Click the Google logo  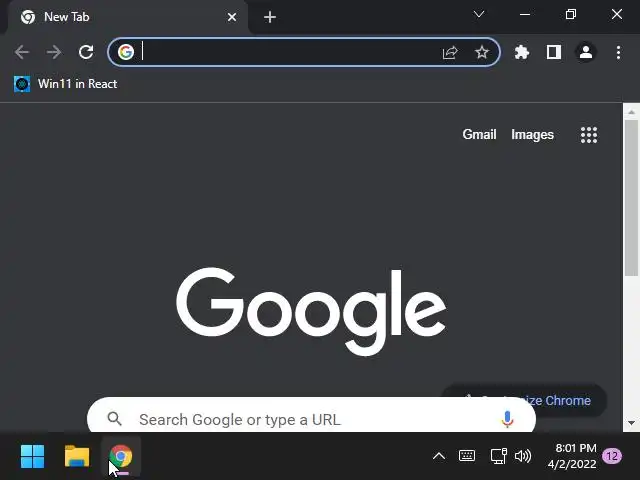(311, 311)
